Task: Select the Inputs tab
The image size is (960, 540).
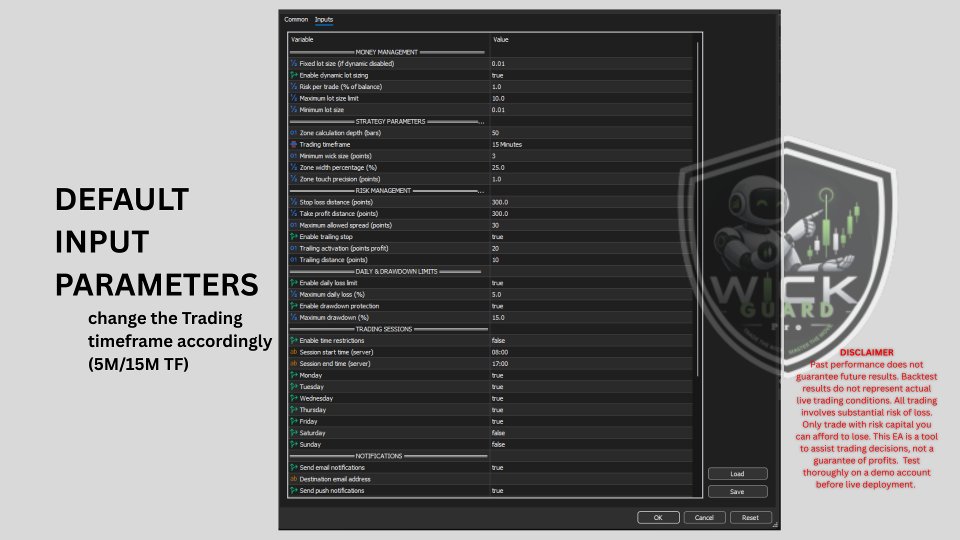Action: (x=324, y=20)
